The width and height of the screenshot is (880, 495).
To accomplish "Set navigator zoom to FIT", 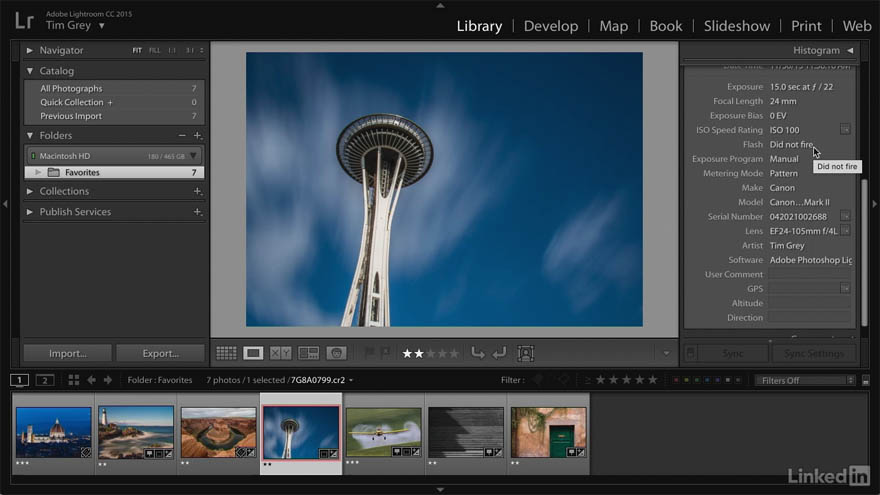I will coord(137,51).
